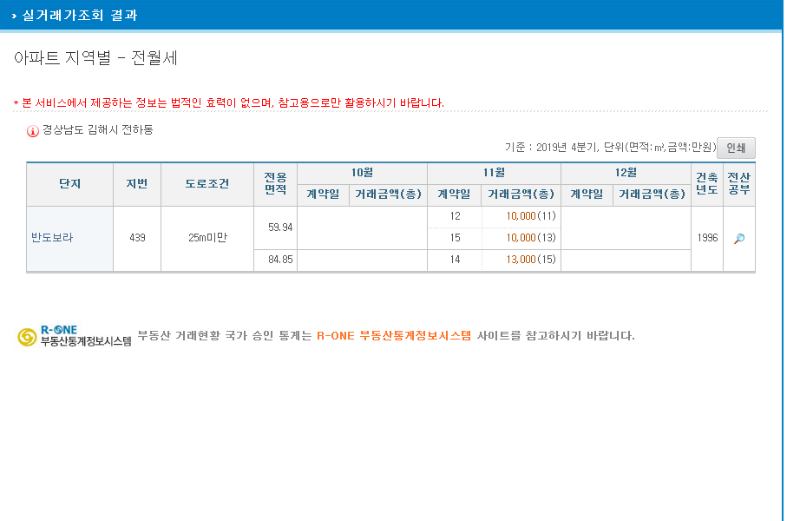
Task: Click the 지번 column header
Action: (137, 184)
